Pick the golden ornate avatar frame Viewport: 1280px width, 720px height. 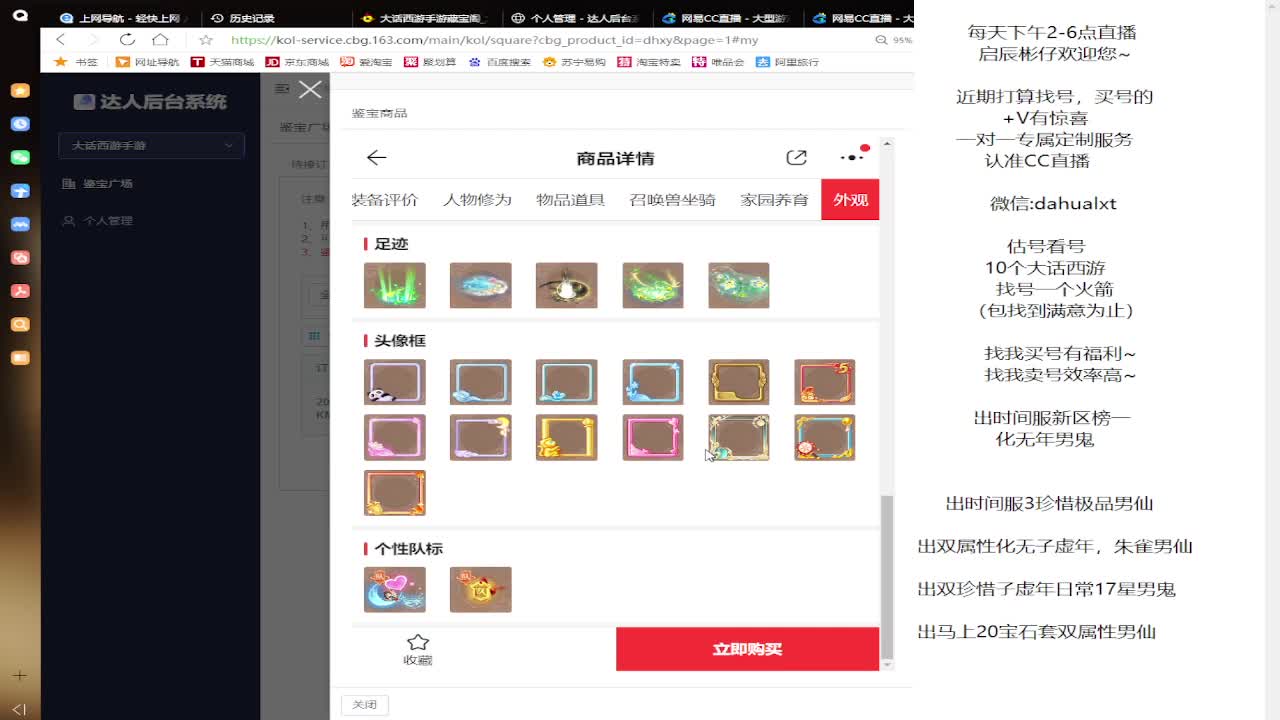739,382
